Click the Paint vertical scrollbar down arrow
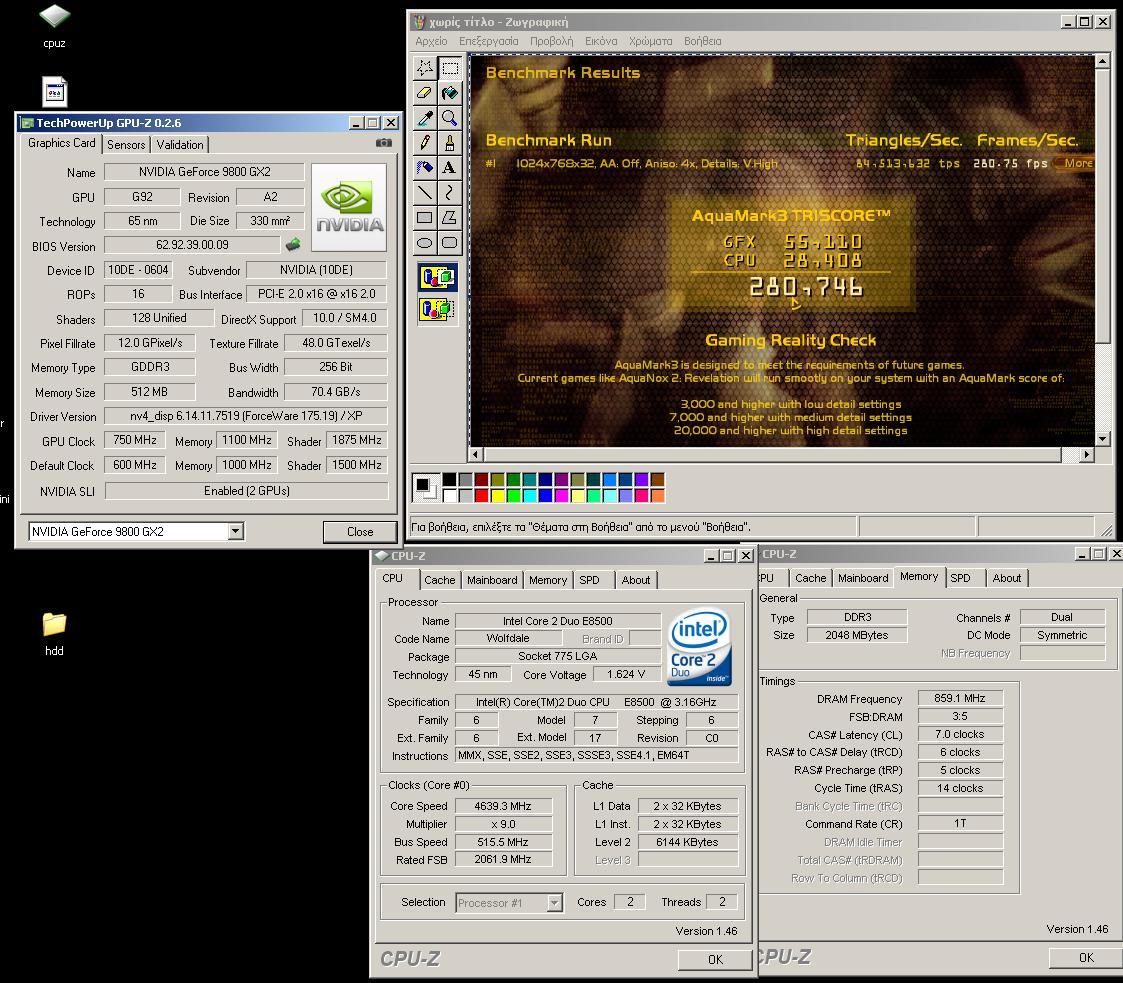This screenshot has width=1123, height=983. point(1102,439)
